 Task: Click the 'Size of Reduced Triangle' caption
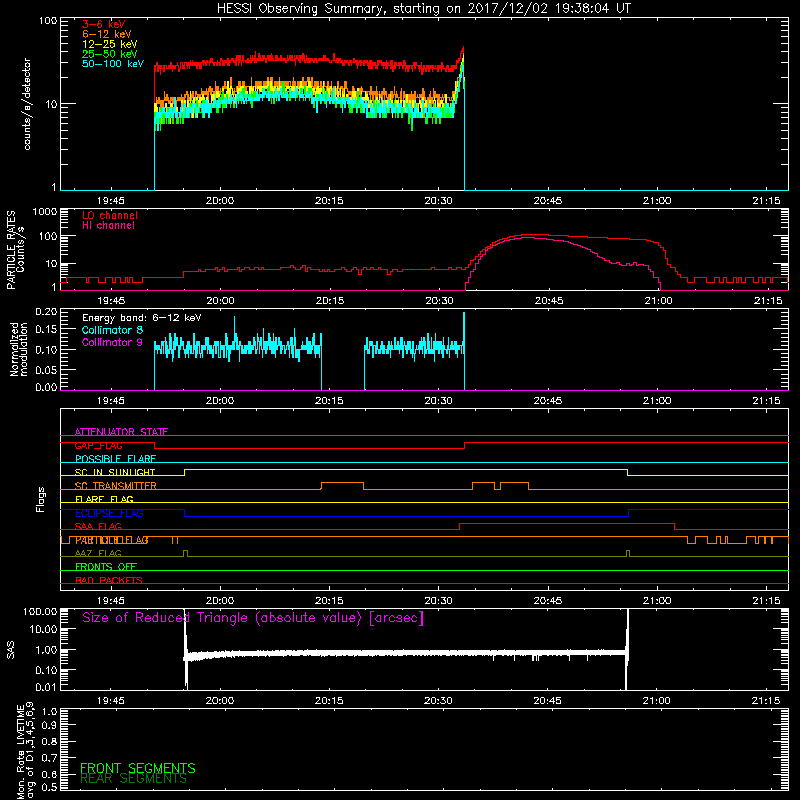click(253, 618)
